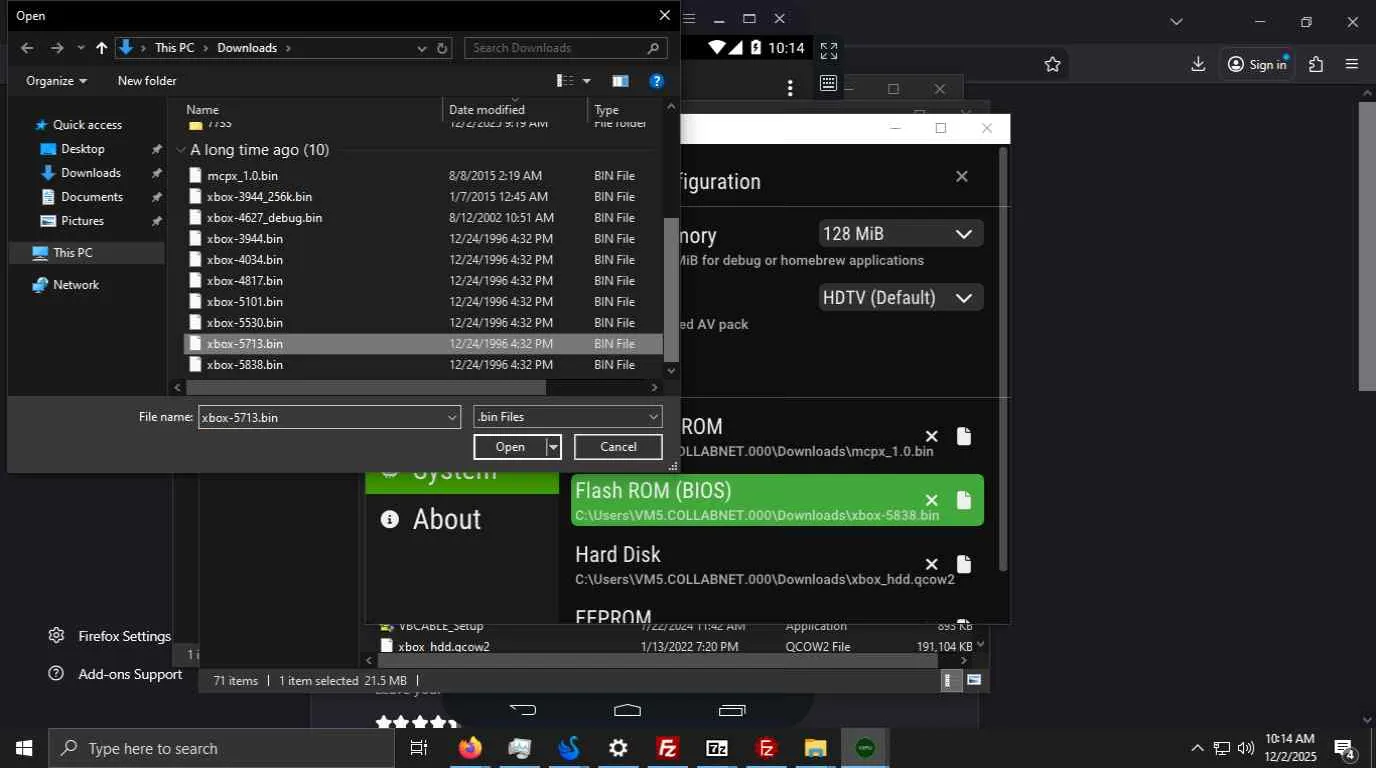Select Network in the navigation pane
This screenshot has height=768, width=1376.
[x=76, y=285]
